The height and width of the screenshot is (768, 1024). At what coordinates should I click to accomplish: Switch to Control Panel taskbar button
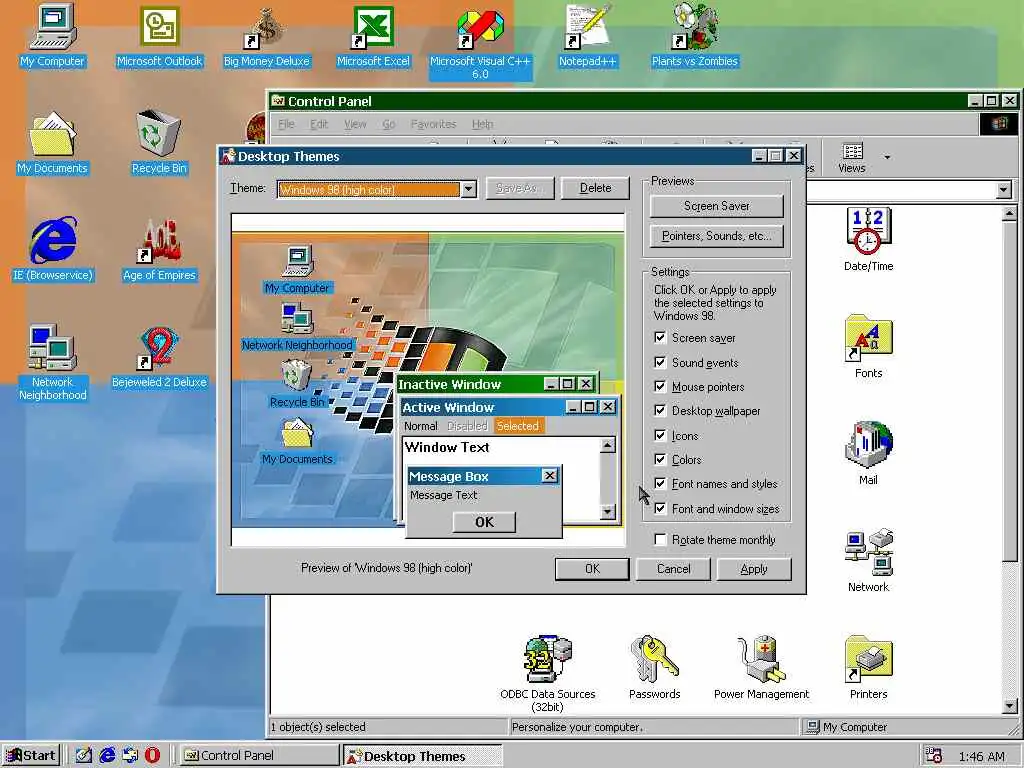point(257,756)
